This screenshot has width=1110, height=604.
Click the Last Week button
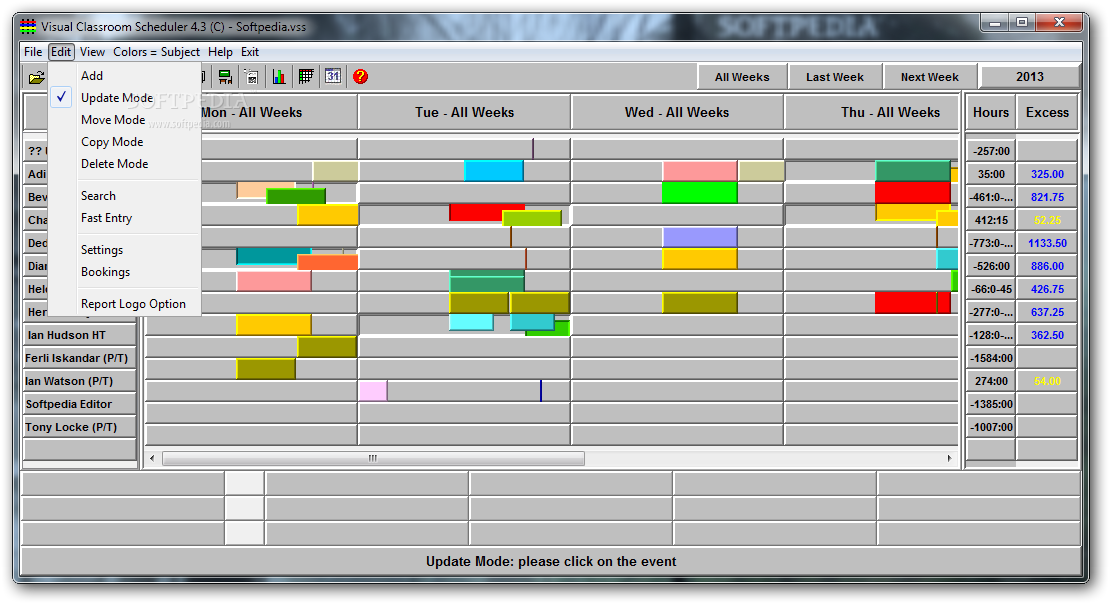pyautogui.click(x=835, y=77)
